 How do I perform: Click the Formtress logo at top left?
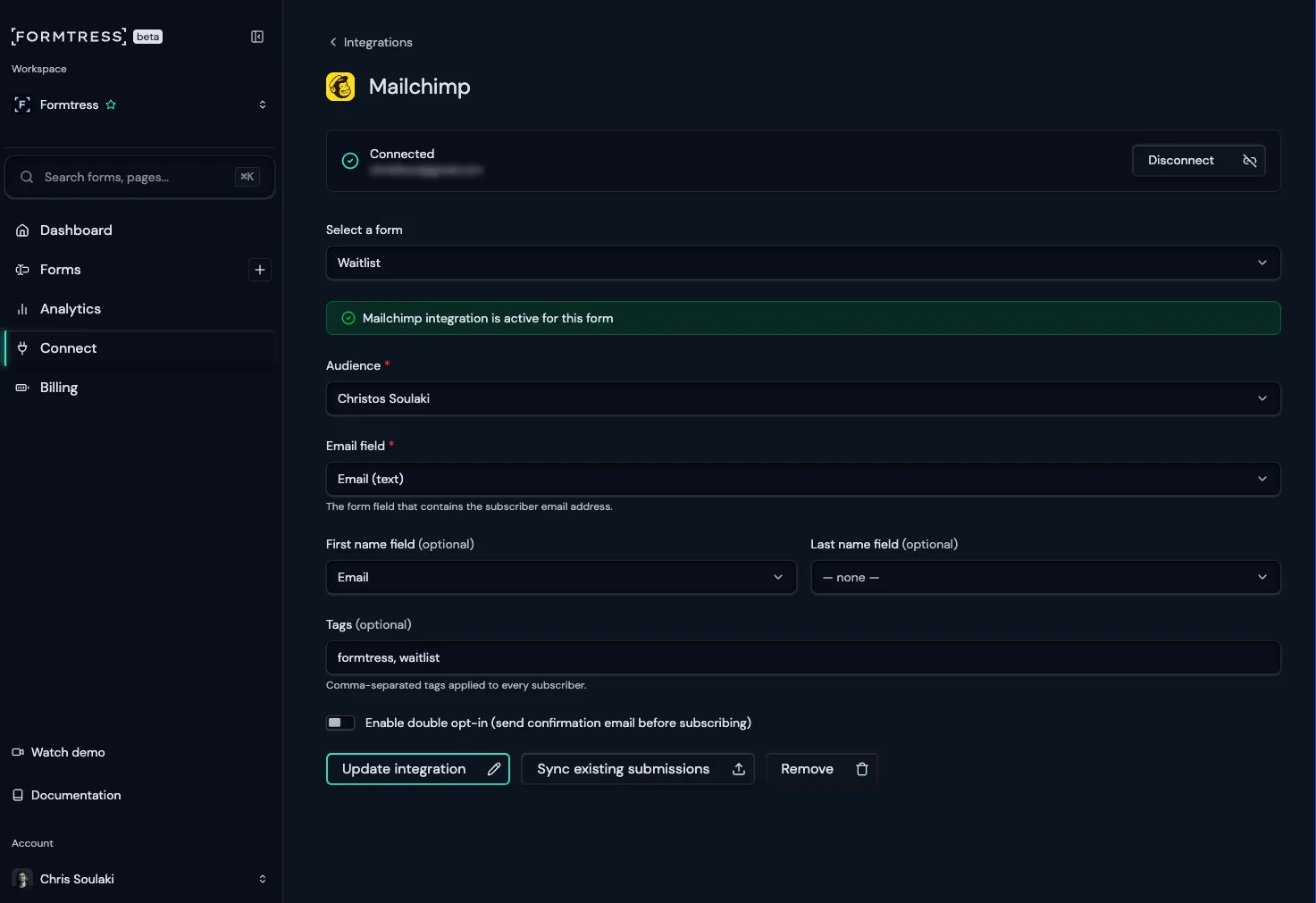tap(69, 37)
